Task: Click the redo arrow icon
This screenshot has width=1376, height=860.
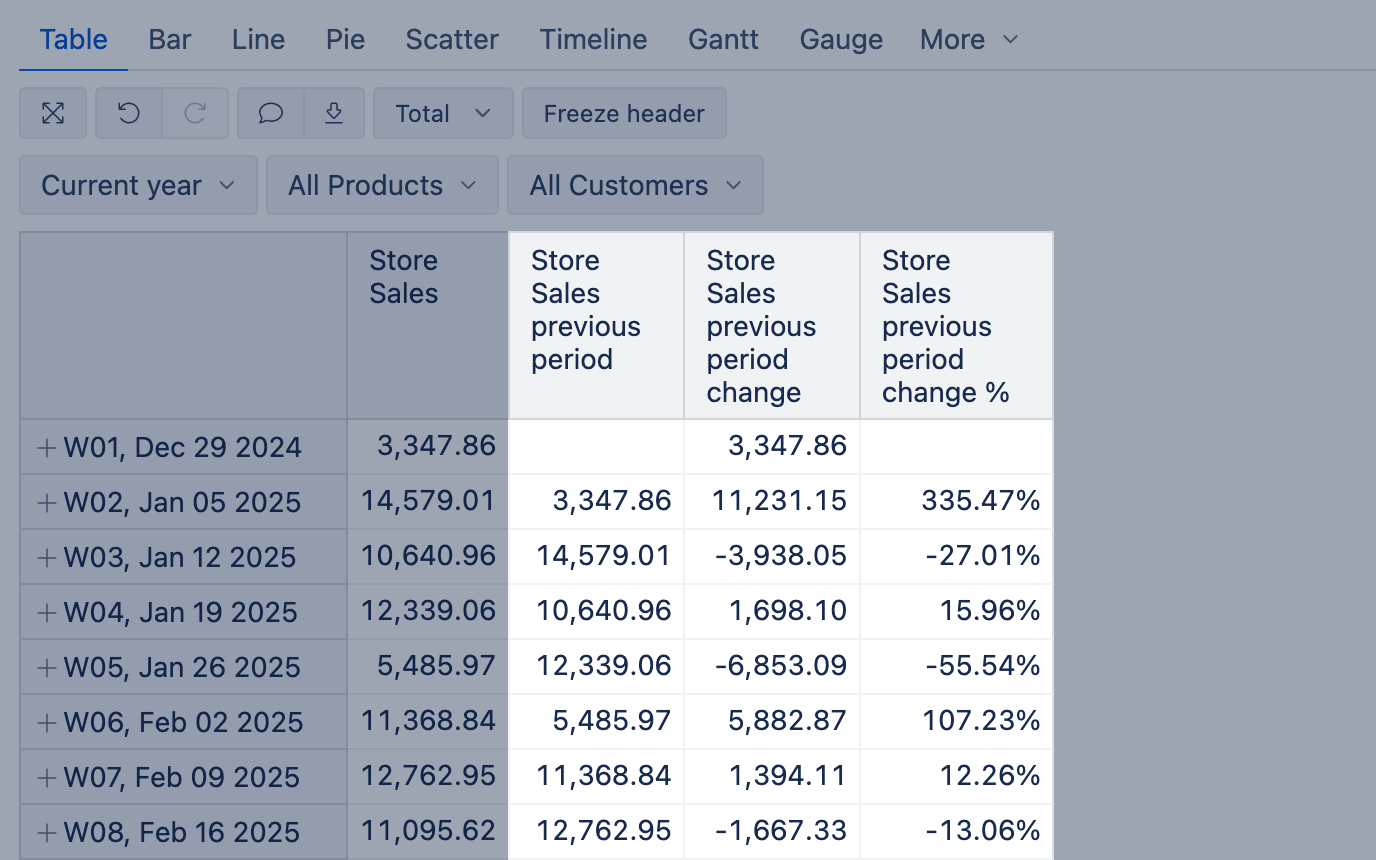Action: pos(195,114)
